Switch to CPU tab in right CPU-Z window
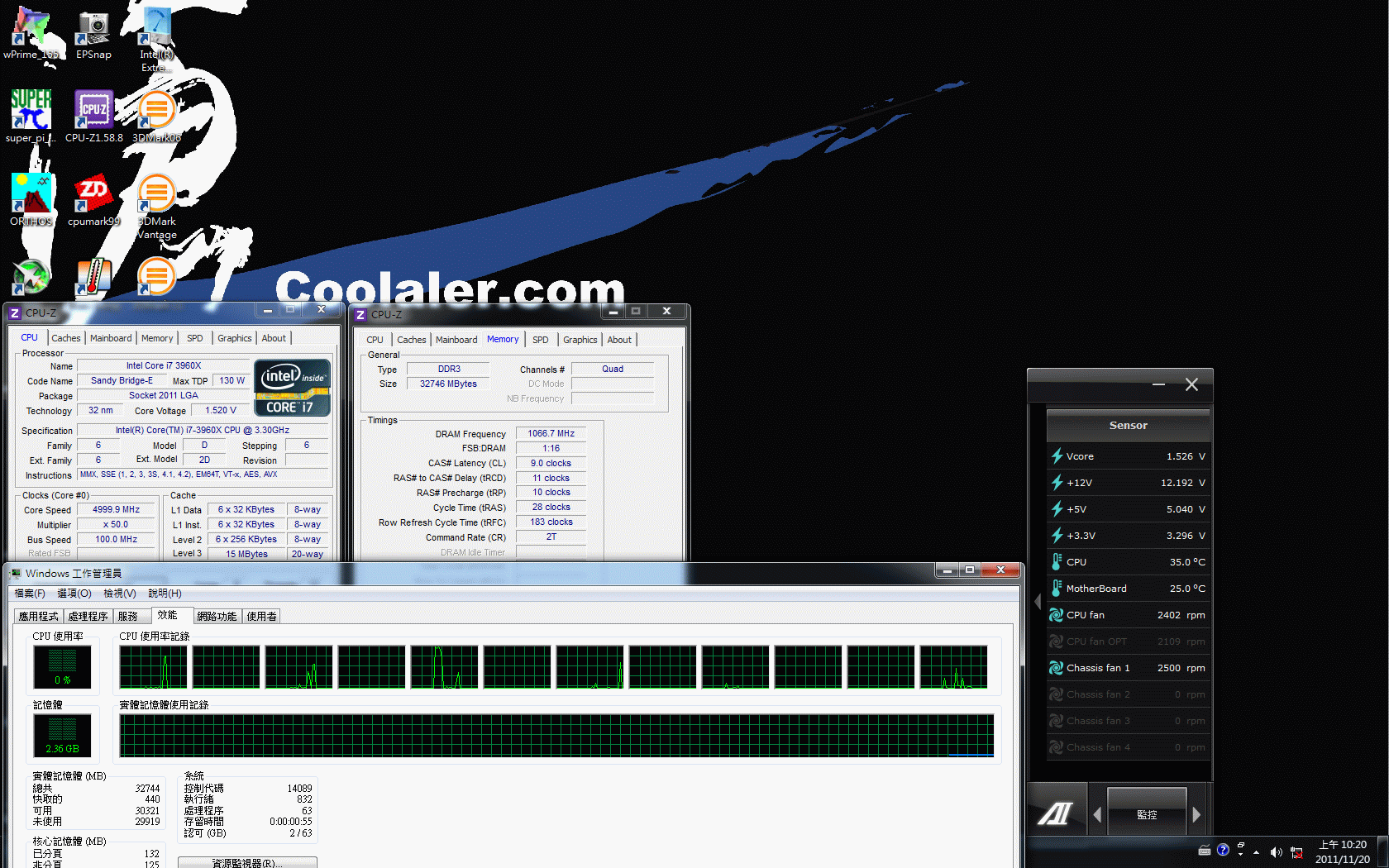The image size is (1389, 868). (x=375, y=340)
